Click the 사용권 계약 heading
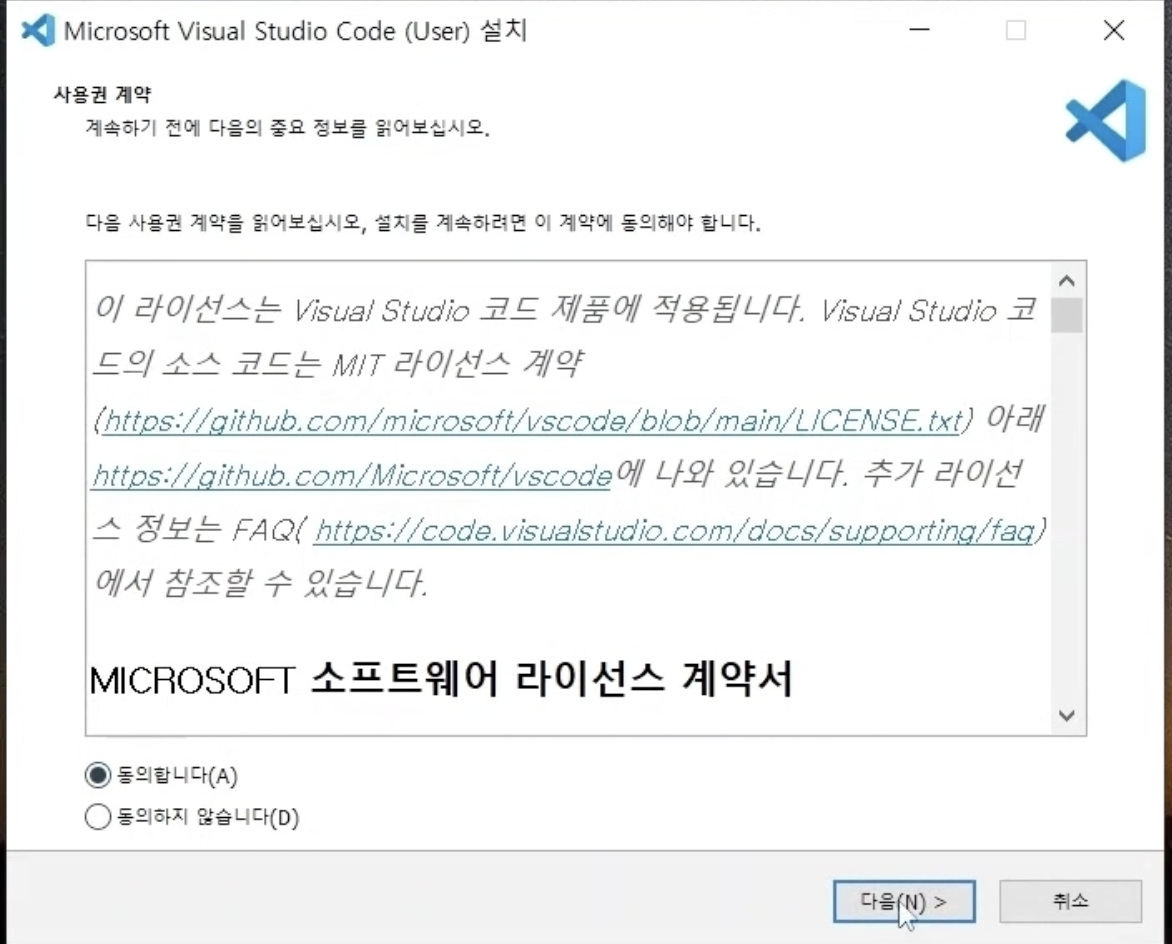The image size is (1172, 944). [x=102, y=94]
